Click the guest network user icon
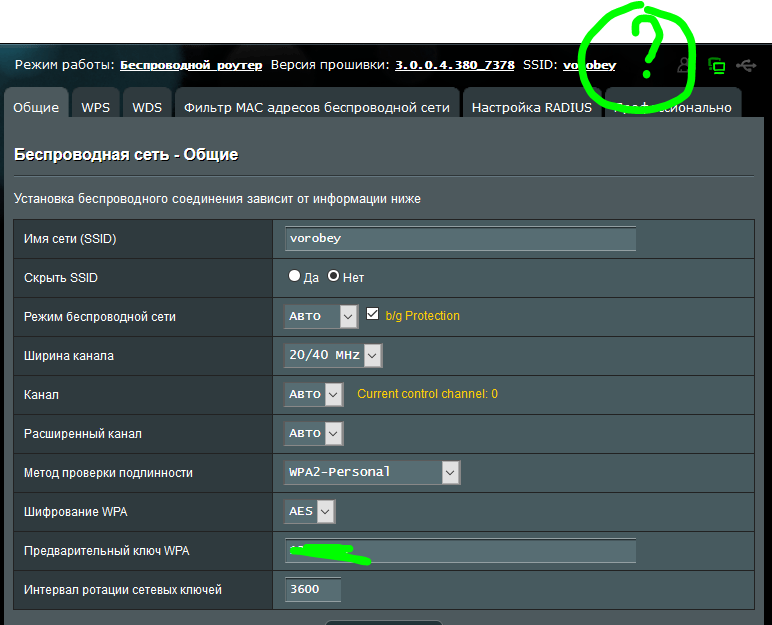Viewport: 772px width, 625px height. (685, 65)
